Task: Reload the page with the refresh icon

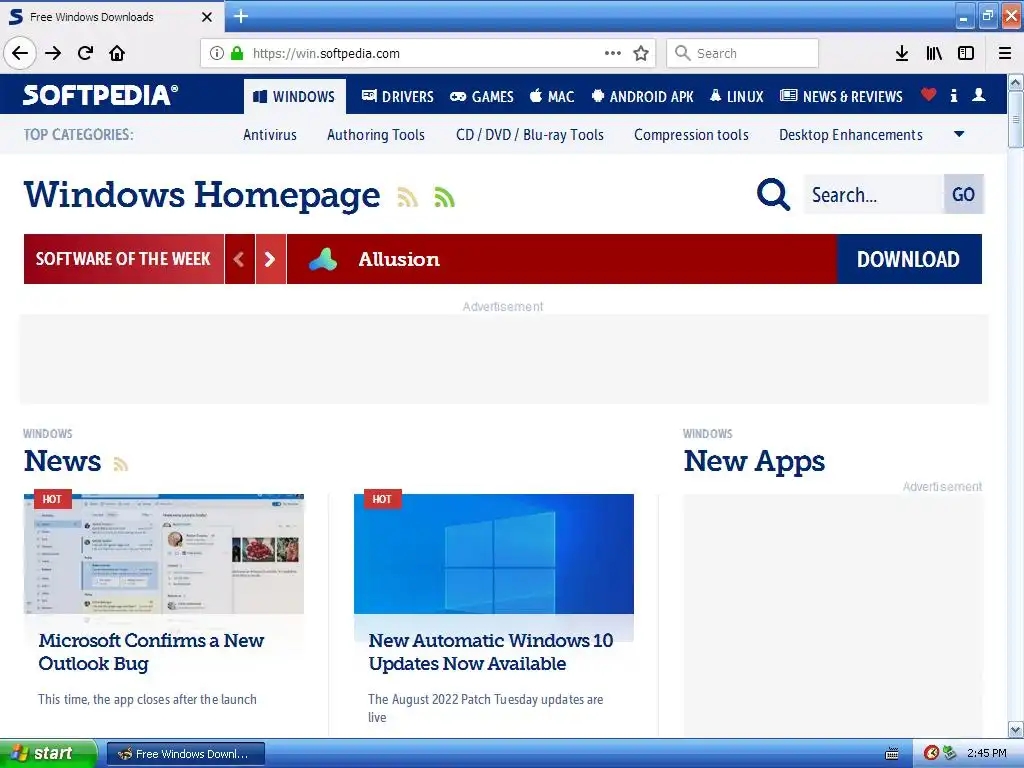Action: pos(85,53)
